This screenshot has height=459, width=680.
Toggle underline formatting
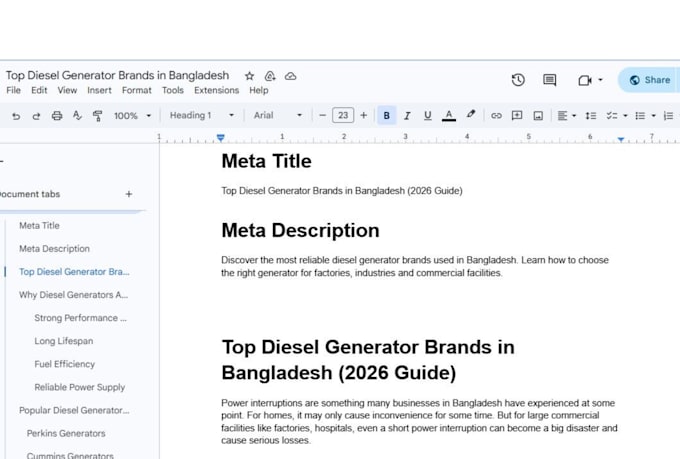[428, 115]
